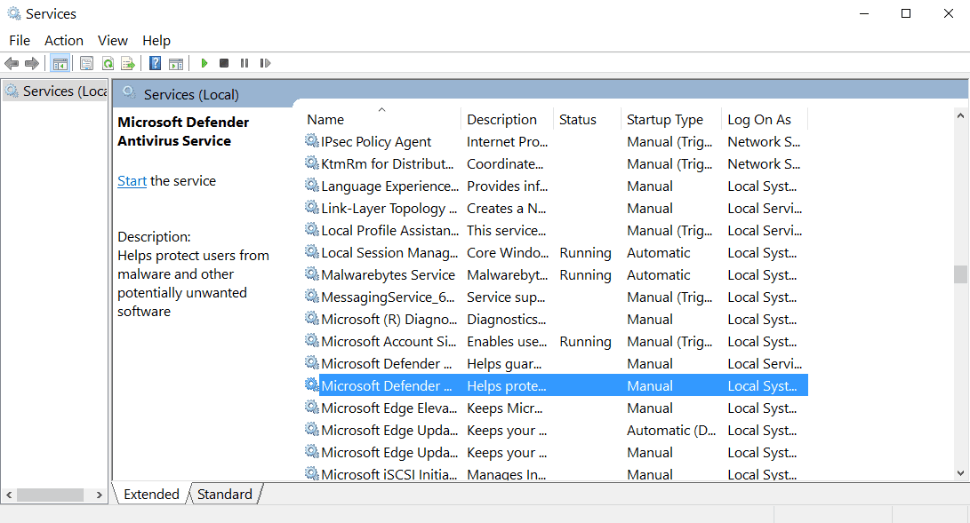Click the gear icon beside Malwarebytes Service
This screenshot has height=523, width=970.
coord(312,275)
